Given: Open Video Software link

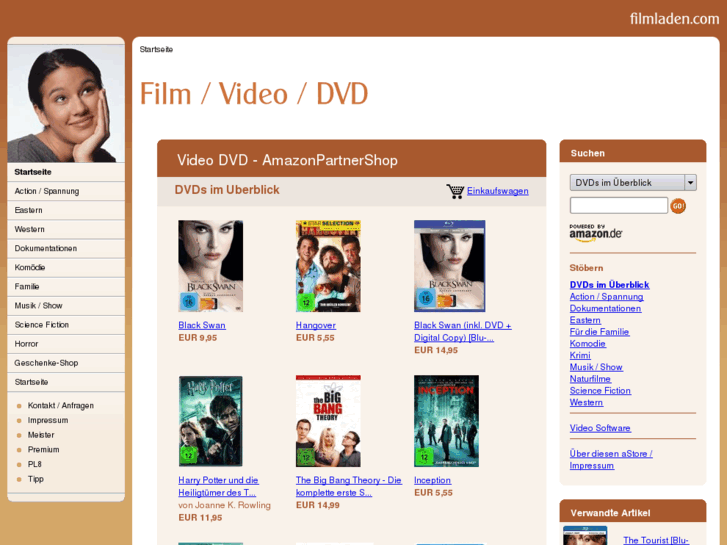Looking at the screenshot, I should coord(600,428).
